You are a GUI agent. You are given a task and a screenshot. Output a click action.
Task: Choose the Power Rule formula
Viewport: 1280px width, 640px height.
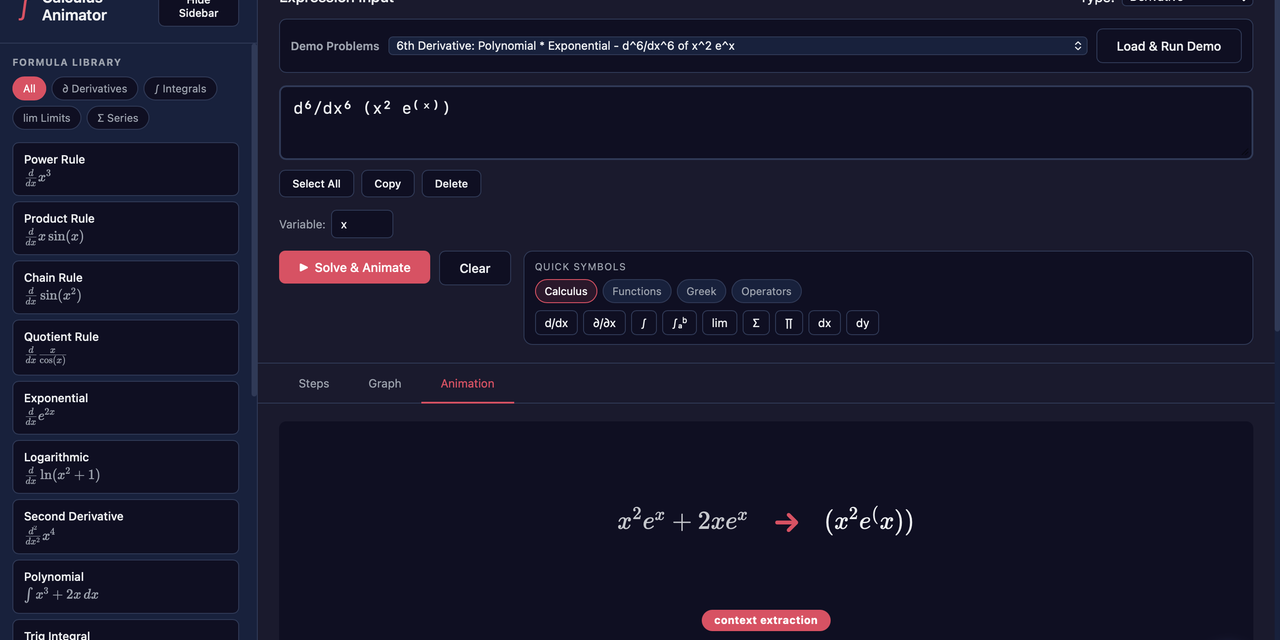[125, 169]
